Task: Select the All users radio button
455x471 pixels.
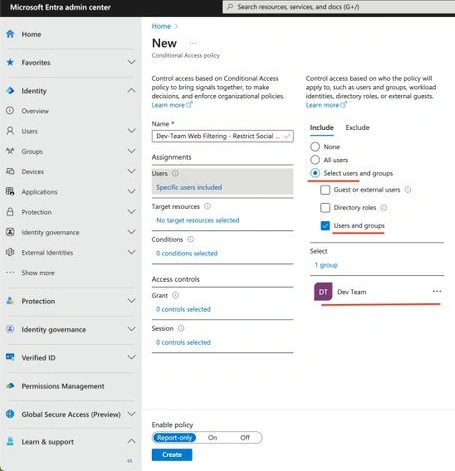Action: pyautogui.click(x=315, y=160)
